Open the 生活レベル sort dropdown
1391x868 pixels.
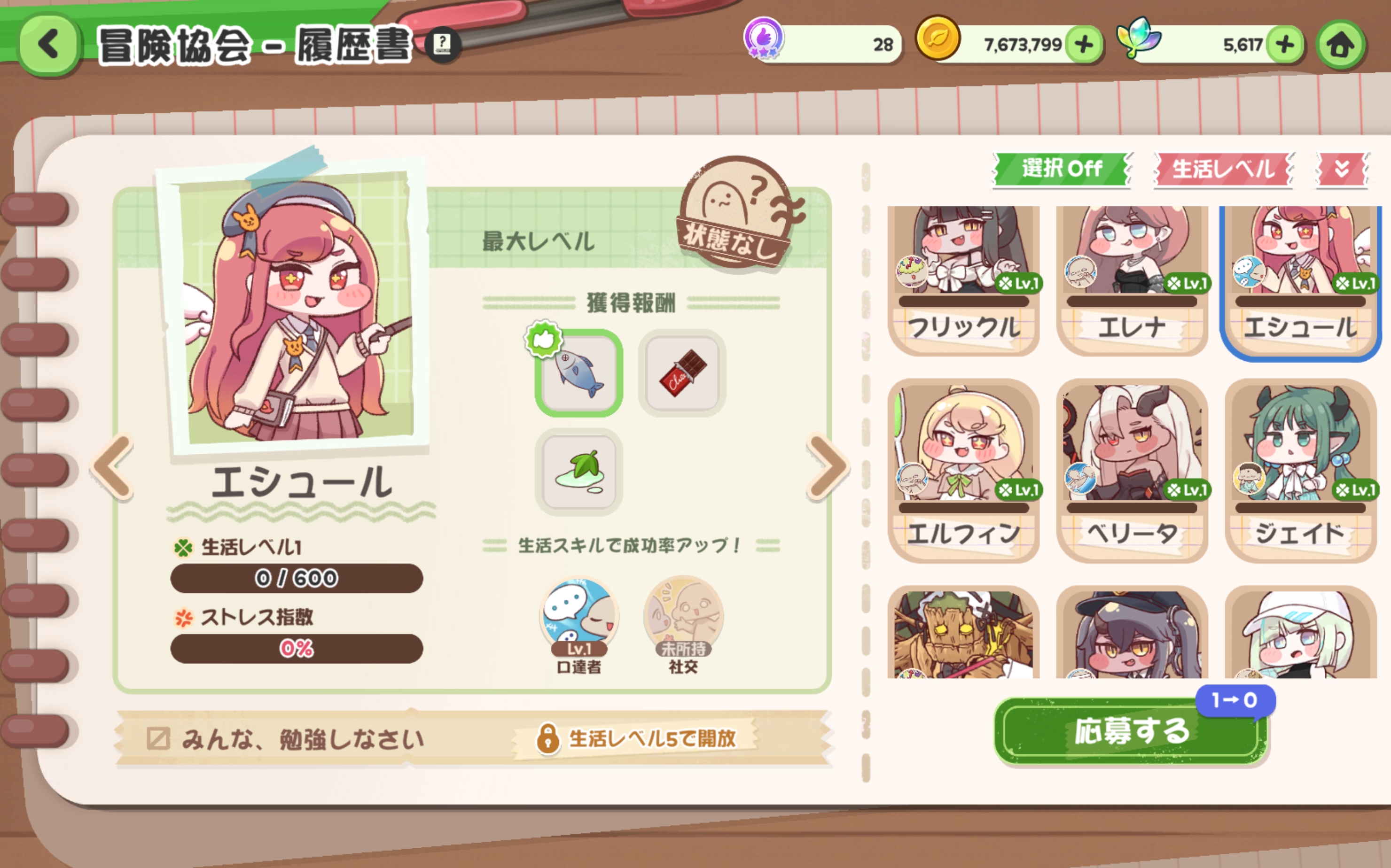[1224, 170]
